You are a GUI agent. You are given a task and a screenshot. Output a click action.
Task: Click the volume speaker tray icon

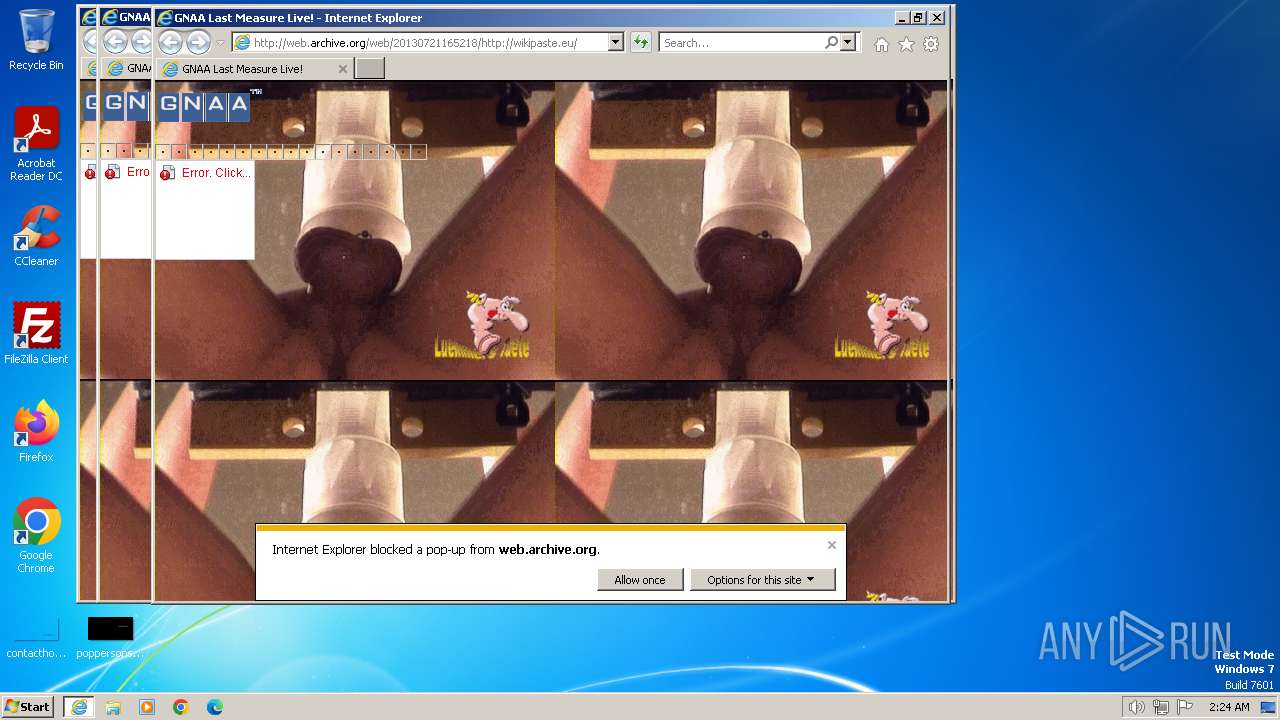point(1136,707)
